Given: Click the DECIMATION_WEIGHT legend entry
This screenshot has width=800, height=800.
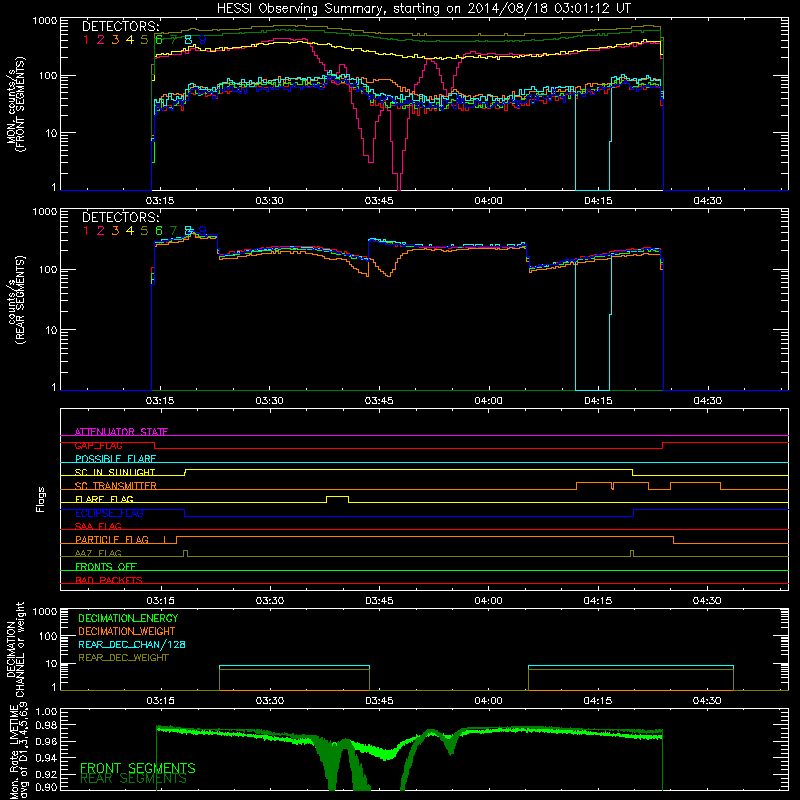Looking at the screenshot, I should pyautogui.click(x=127, y=632).
